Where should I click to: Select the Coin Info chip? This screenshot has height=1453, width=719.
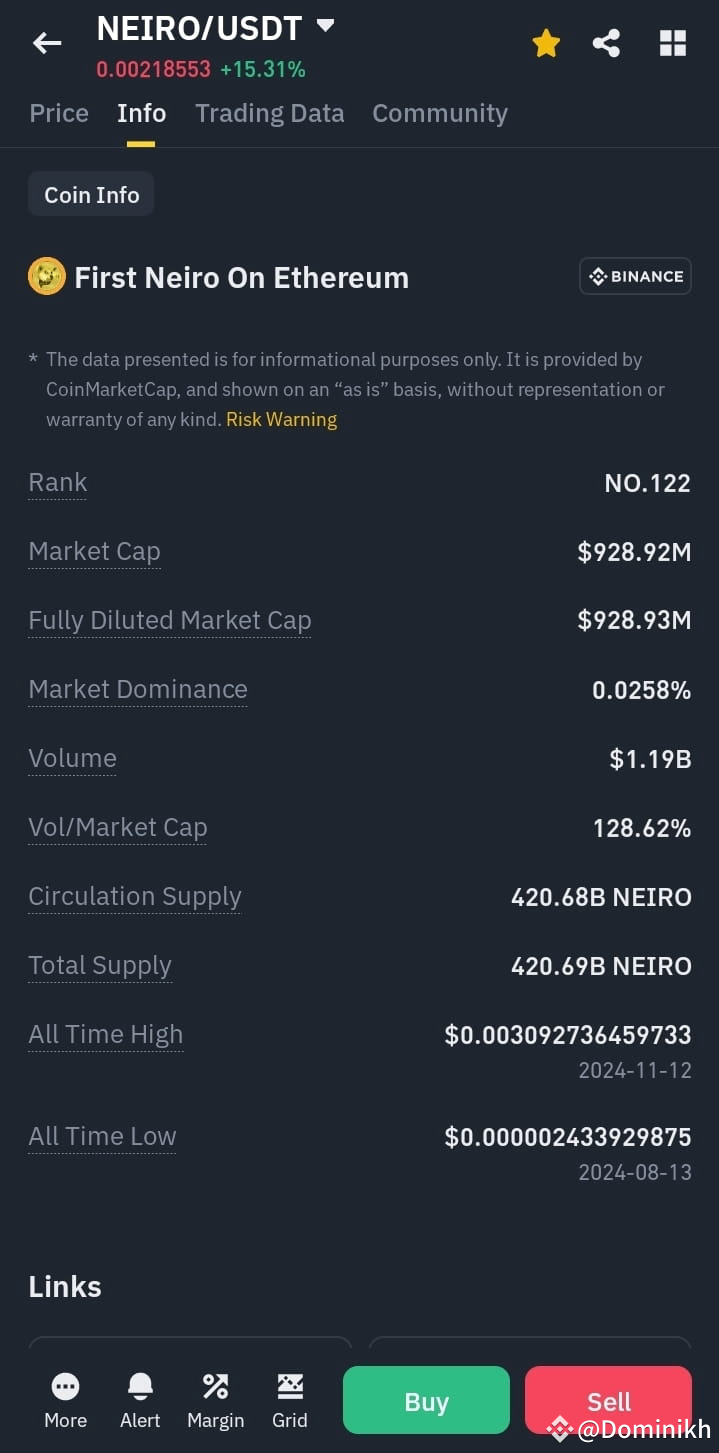pos(91,195)
